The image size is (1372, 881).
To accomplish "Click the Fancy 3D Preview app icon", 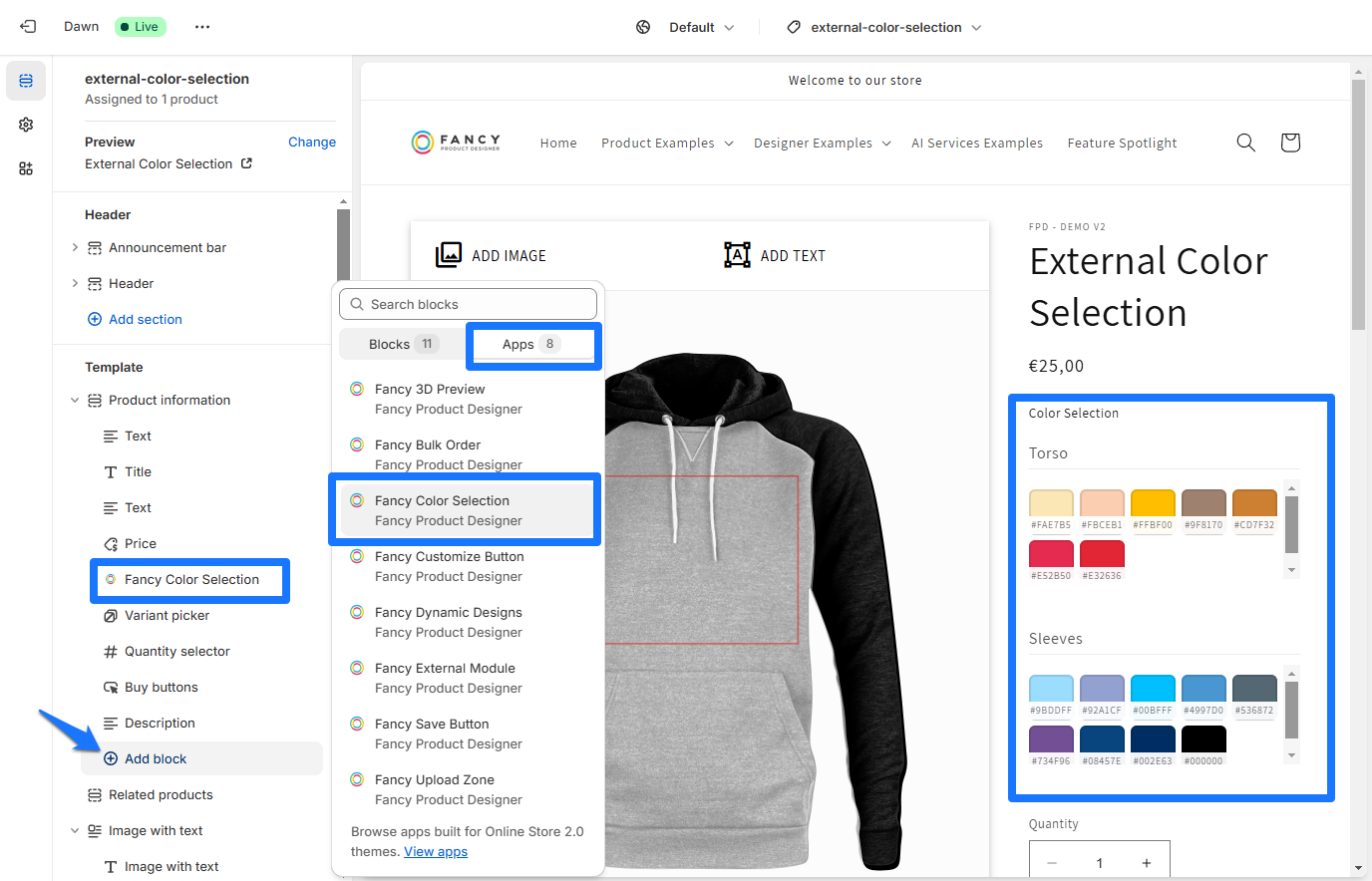I will pyautogui.click(x=357, y=389).
